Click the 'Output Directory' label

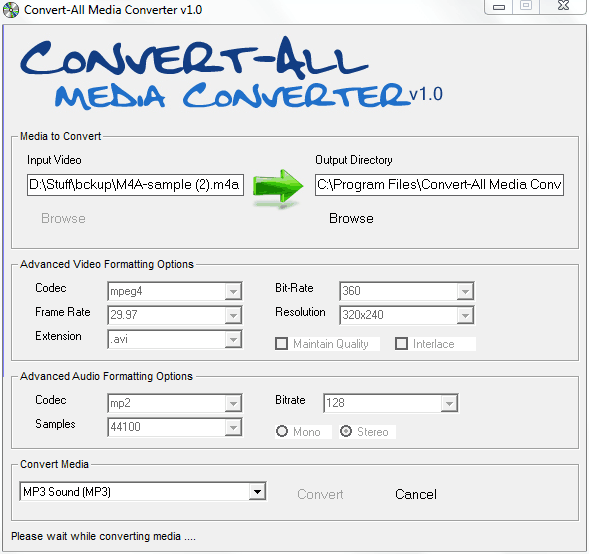353,160
